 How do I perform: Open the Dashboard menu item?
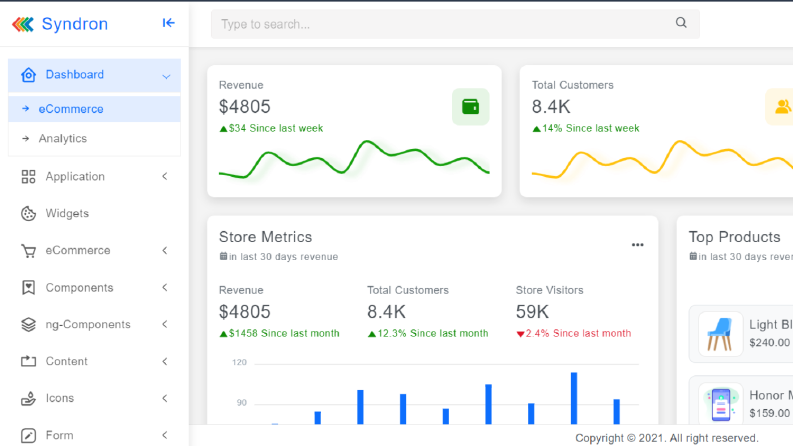pyautogui.click(x=94, y=75)
